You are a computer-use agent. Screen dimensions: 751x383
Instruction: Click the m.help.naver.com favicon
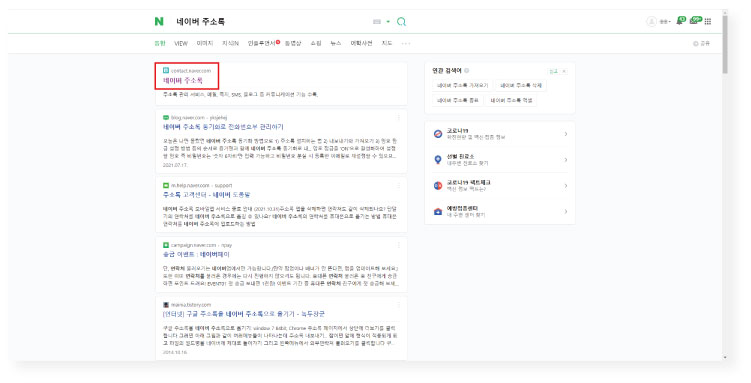(166, 185)
